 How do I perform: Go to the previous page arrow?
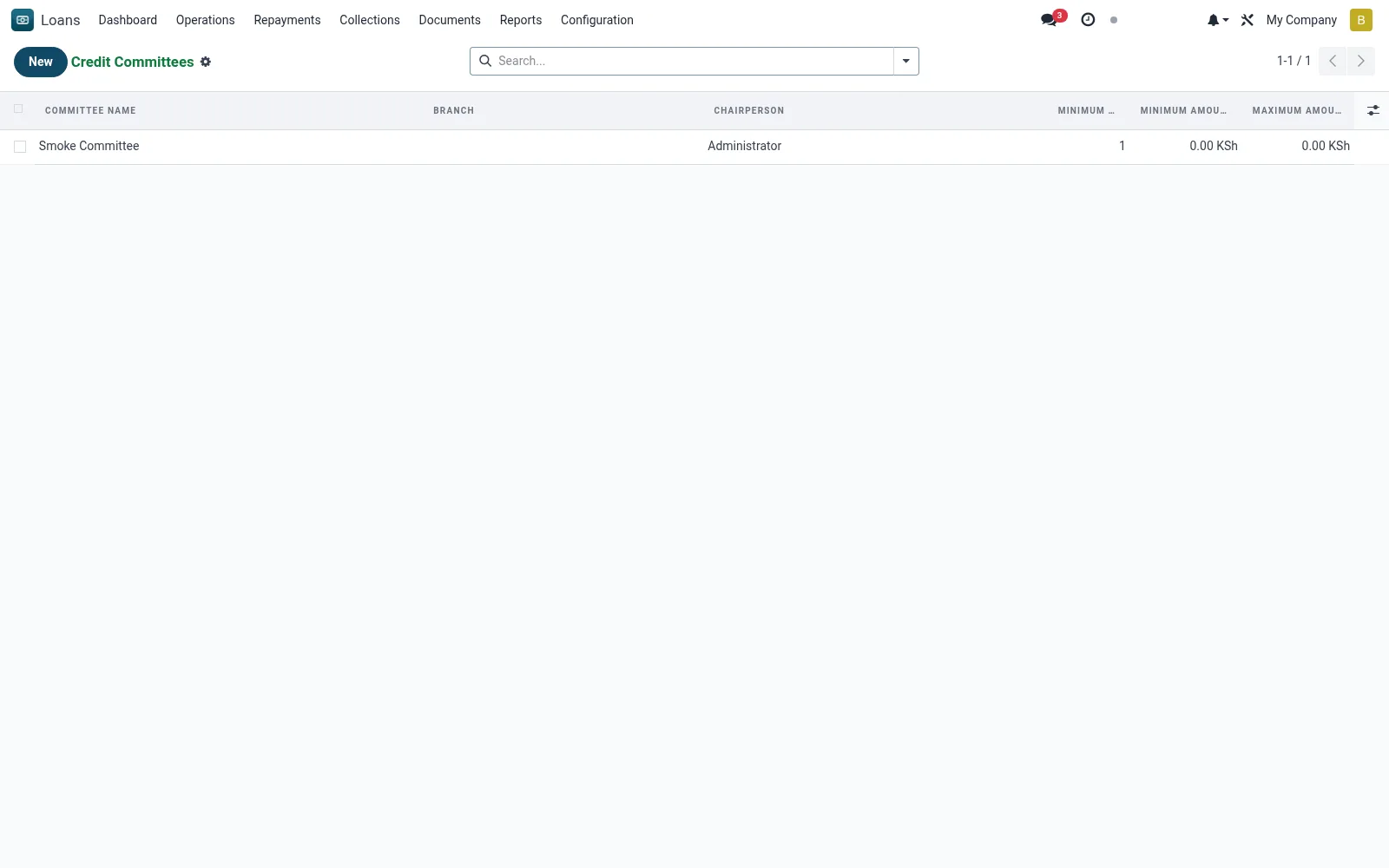click(1333, 61)
